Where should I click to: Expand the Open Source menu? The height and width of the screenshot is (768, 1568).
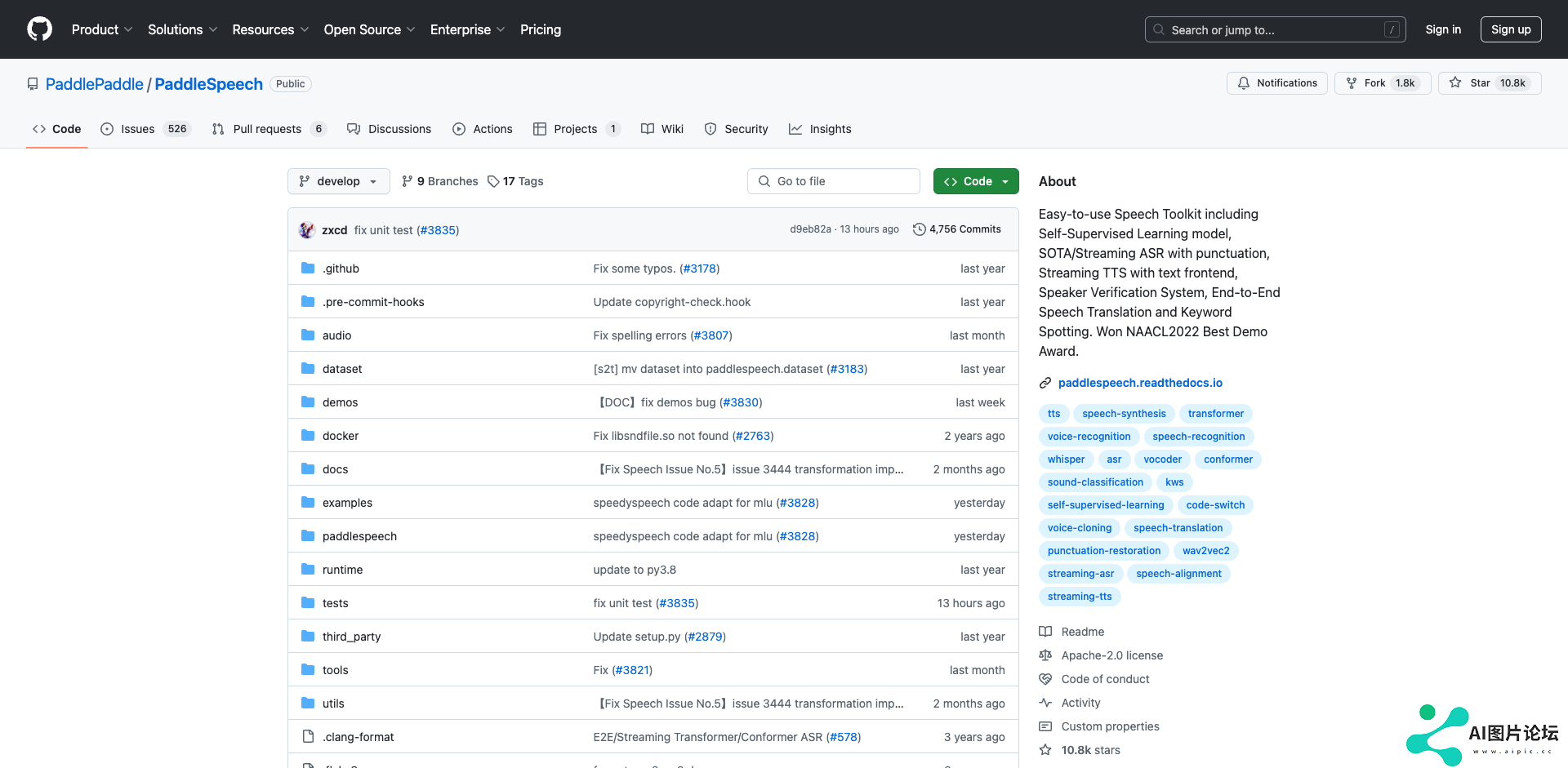point(370,29)
